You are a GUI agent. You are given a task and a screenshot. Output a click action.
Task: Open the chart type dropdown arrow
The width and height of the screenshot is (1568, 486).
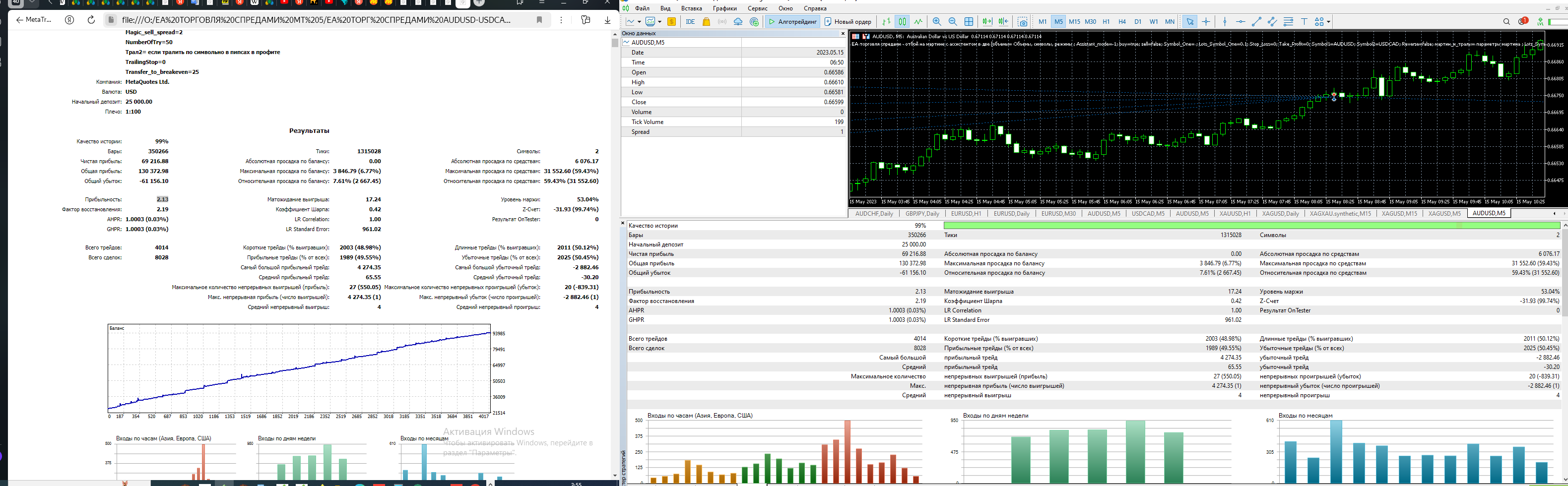tap(639, 22)
